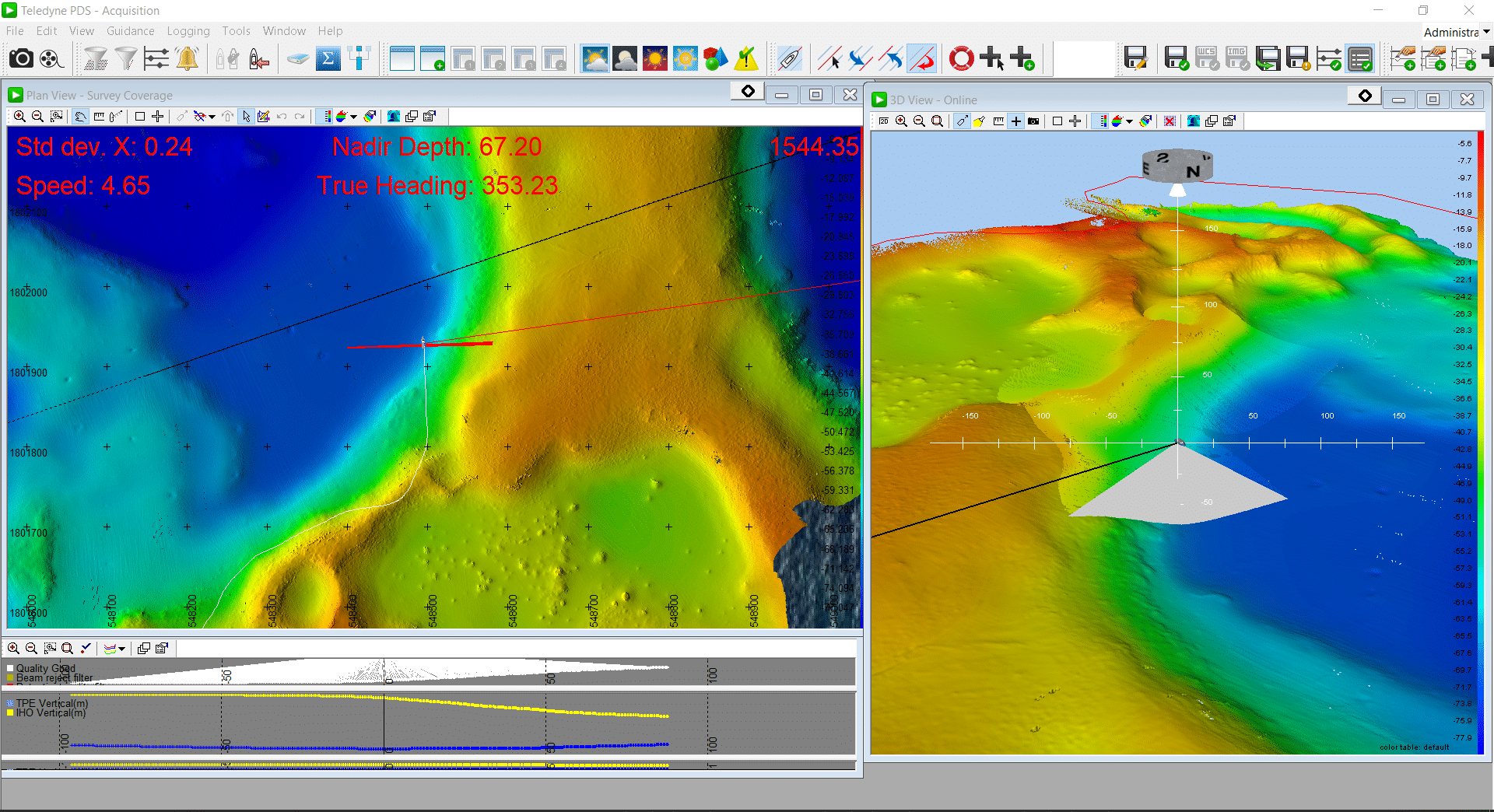Click the diamond button on Plan View title bar

[x=748, y=92]
